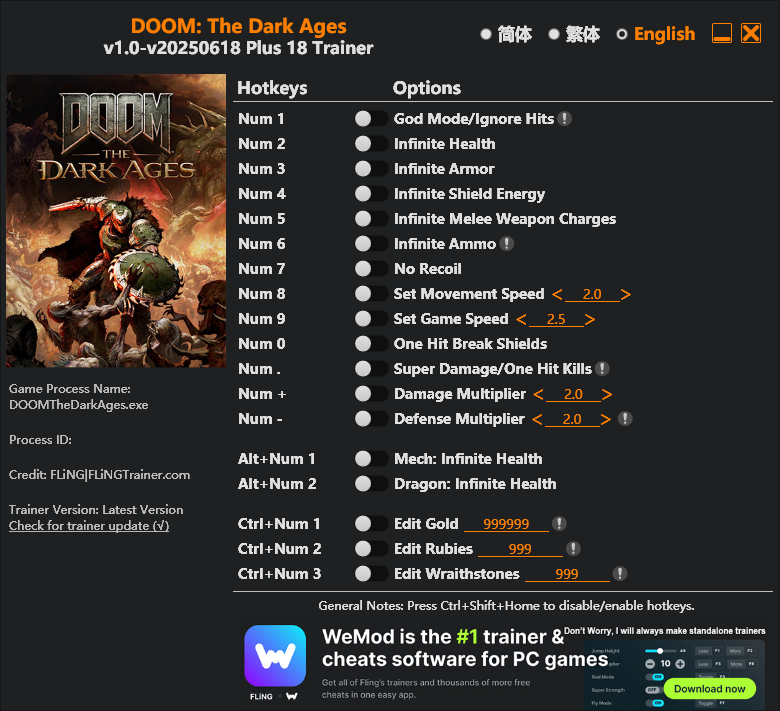Click the DOOM The Dark Ages cover art
The height and width of the screenshot is (711, 780).
[116, 221]
